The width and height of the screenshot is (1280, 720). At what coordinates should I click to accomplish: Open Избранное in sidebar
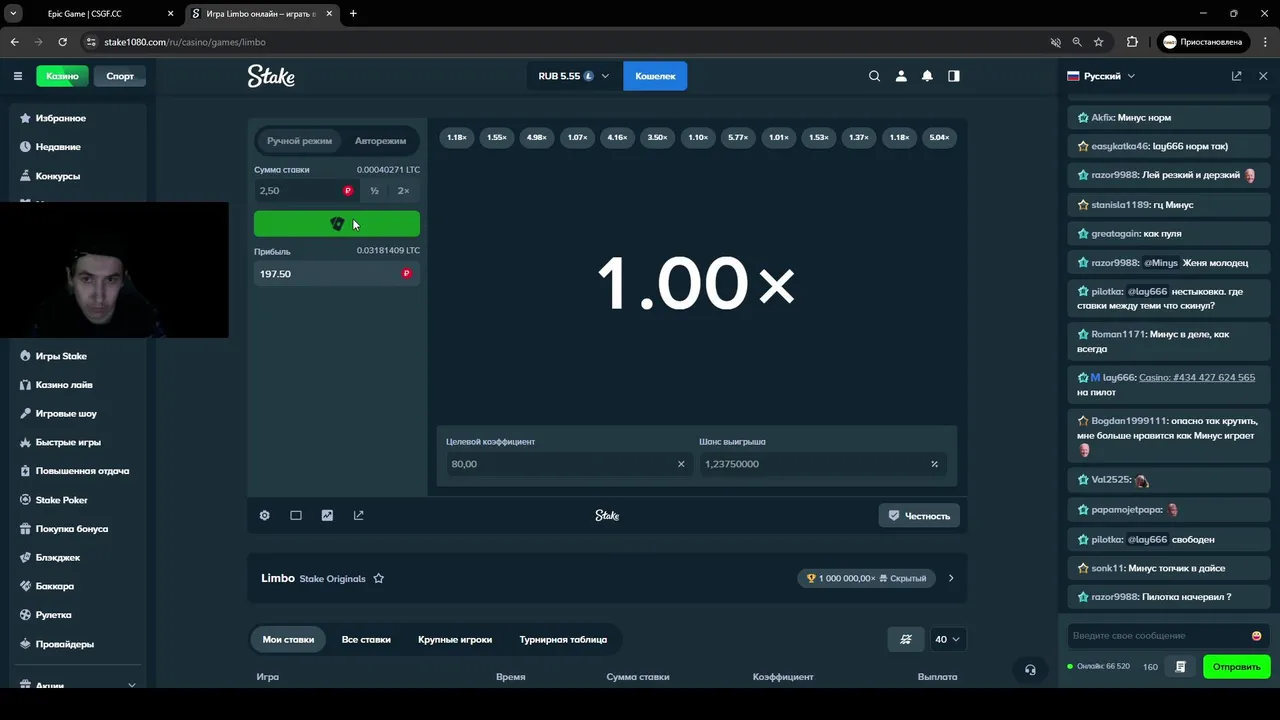61,118
